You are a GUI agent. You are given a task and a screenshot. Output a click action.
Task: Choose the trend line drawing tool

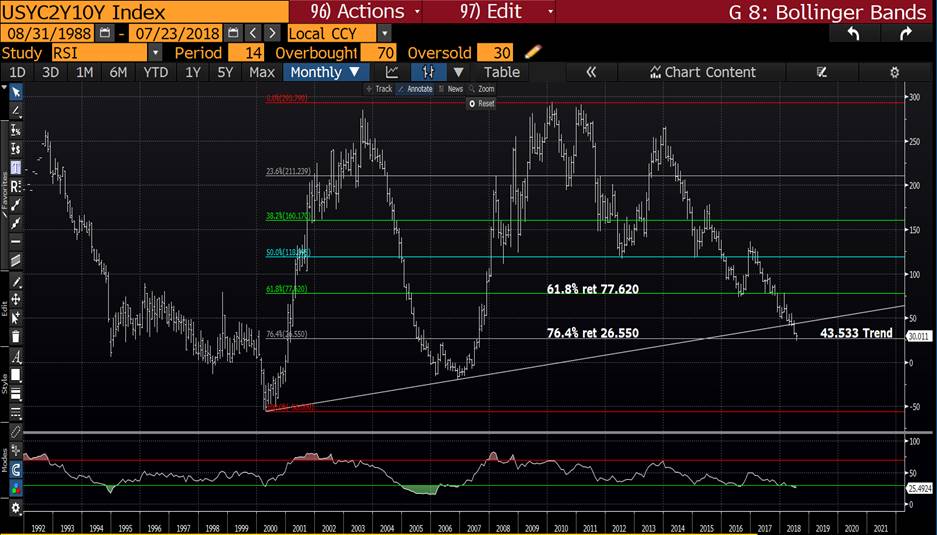click(16, 111)
